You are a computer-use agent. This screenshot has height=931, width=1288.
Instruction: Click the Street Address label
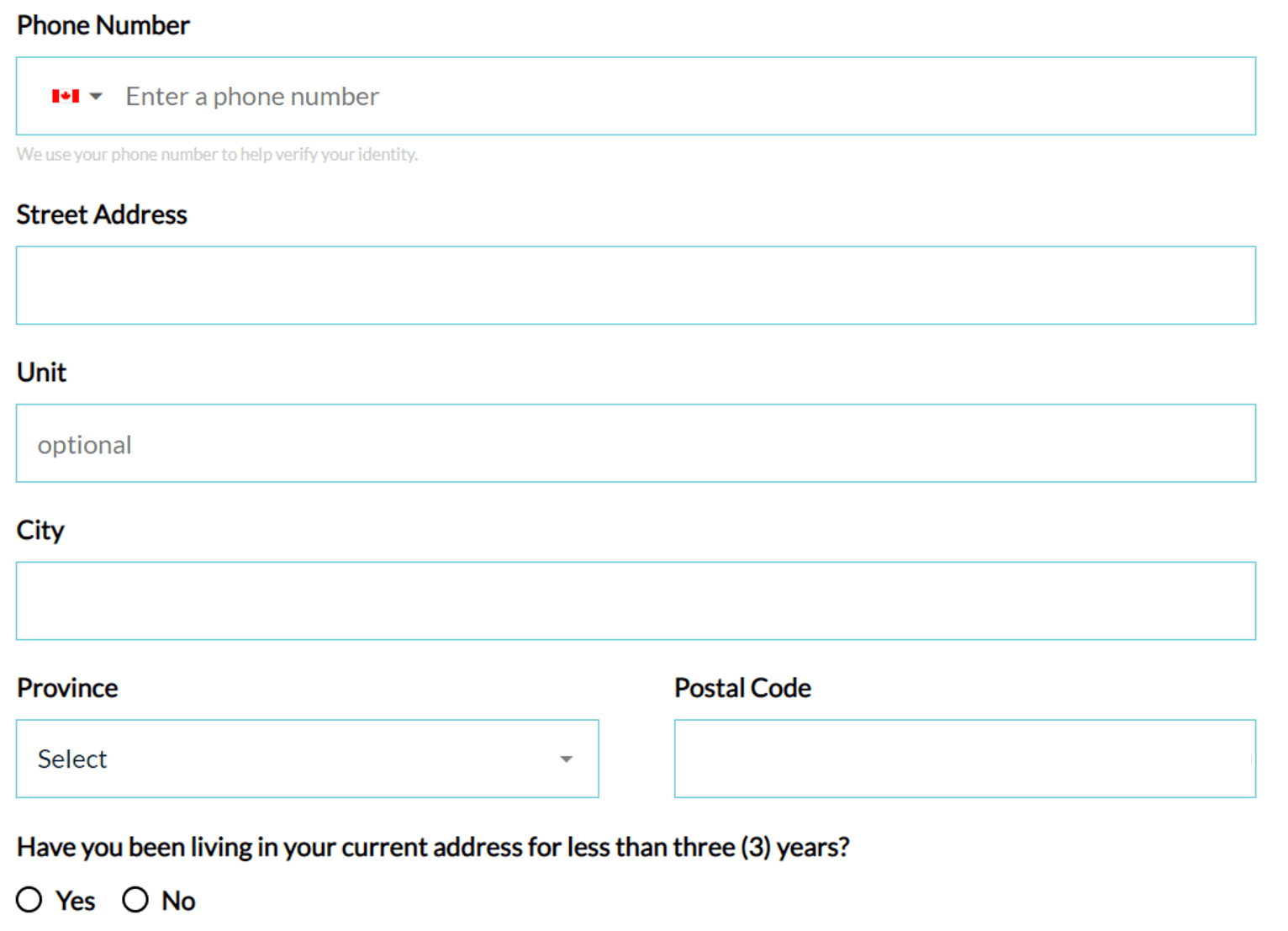point(102,214)
